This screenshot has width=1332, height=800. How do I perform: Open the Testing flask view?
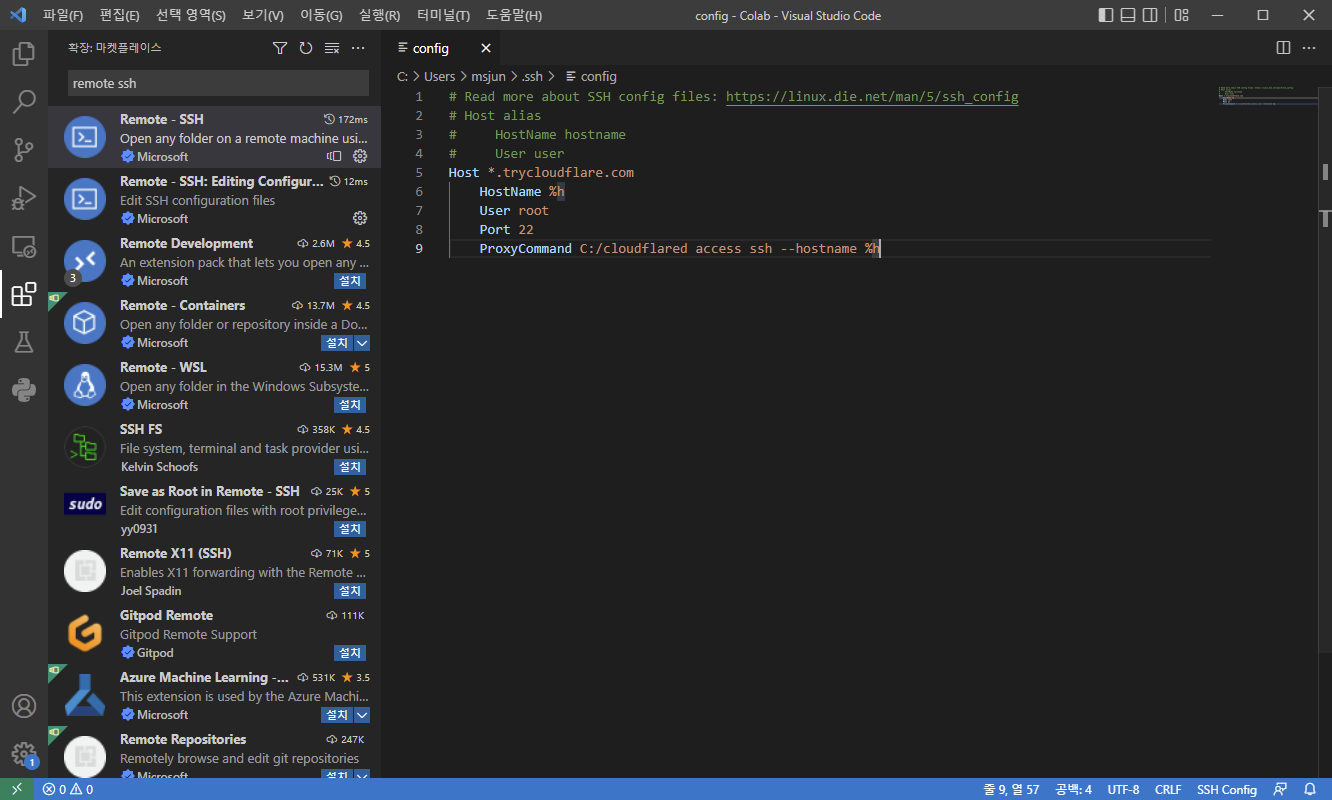point(24,342)
